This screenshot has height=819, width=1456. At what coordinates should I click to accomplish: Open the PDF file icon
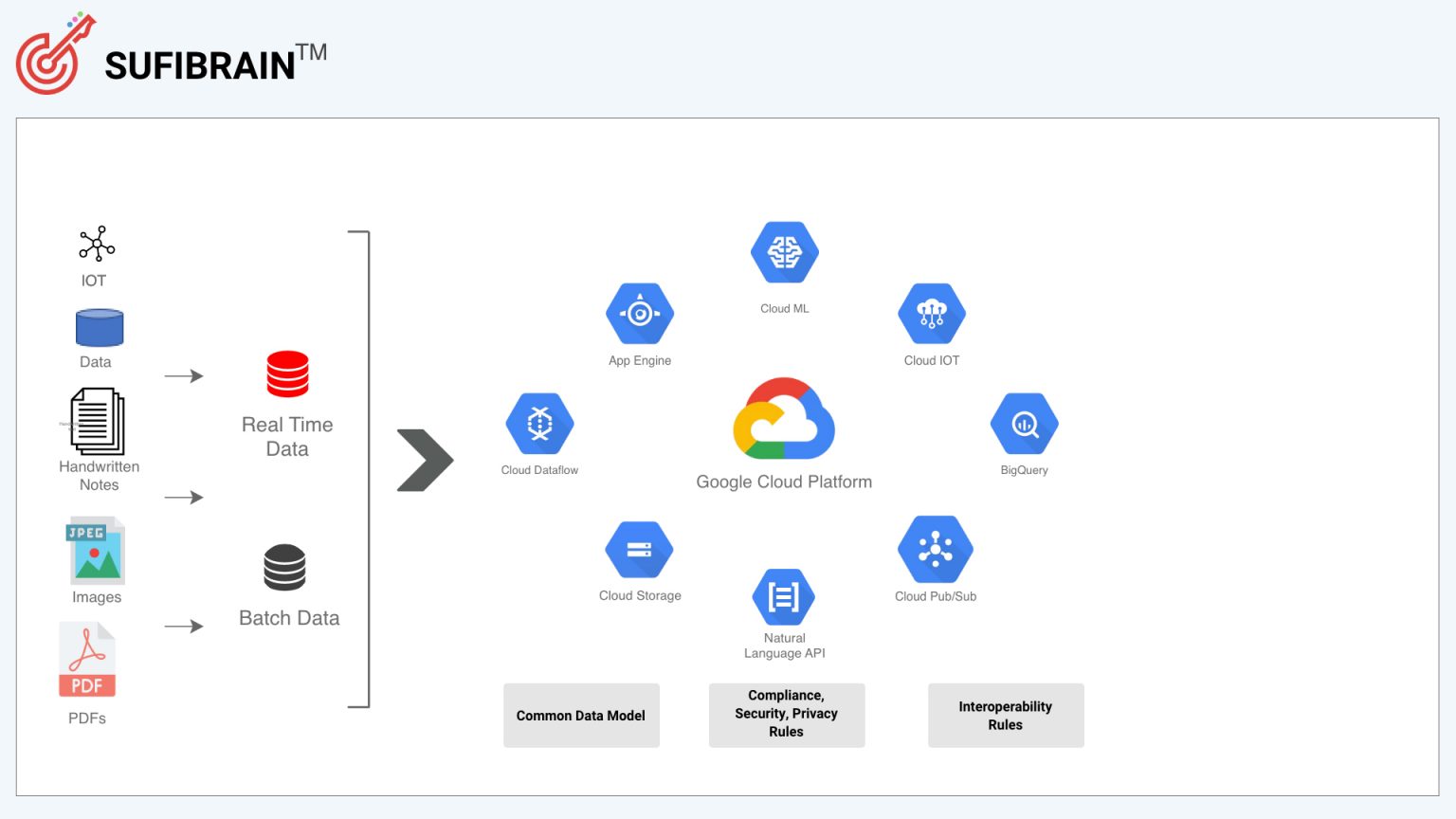tap(87, 660)
